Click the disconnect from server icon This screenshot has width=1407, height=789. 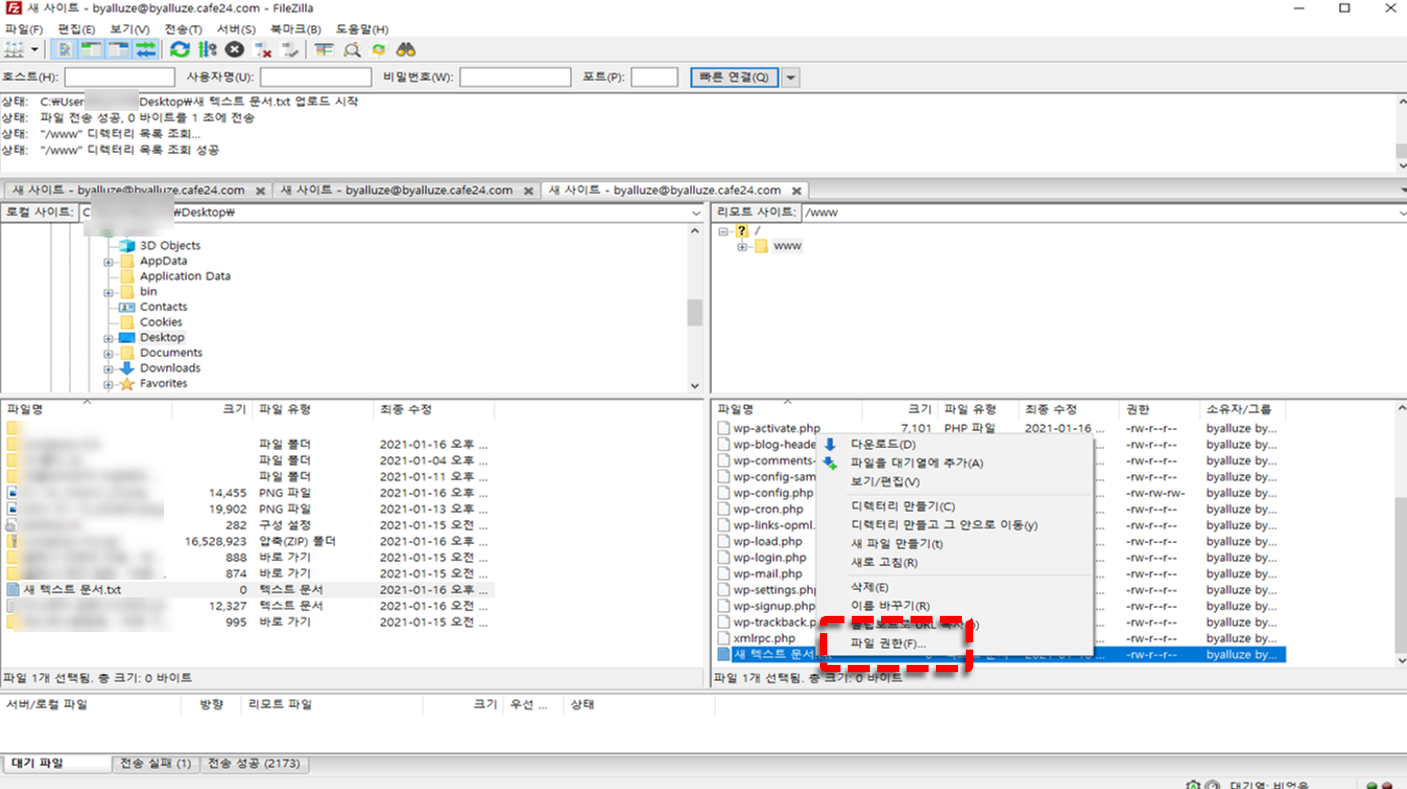[263, 49]
